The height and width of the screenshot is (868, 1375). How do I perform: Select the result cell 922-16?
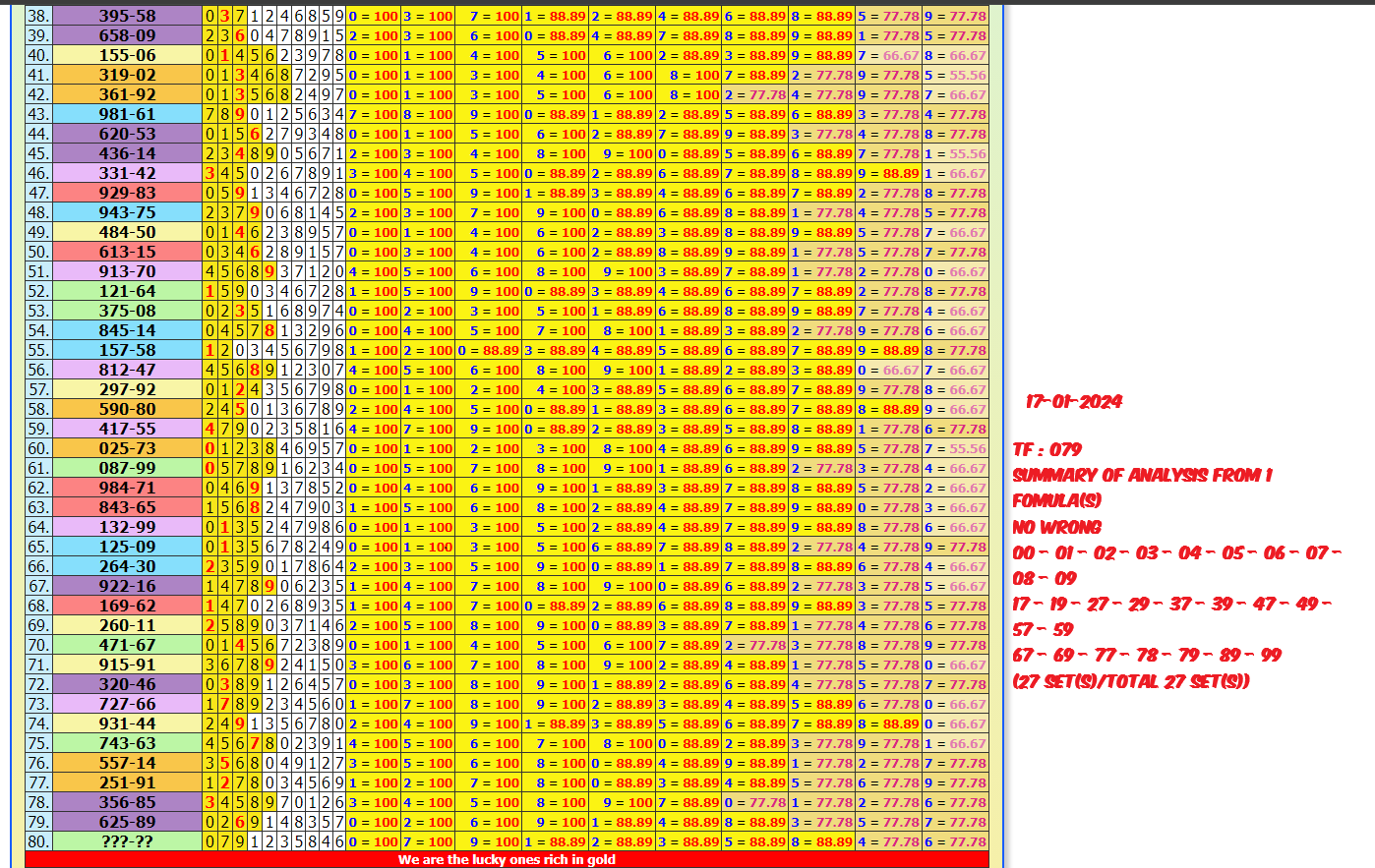pyautogui.click(x=127, y=586)
